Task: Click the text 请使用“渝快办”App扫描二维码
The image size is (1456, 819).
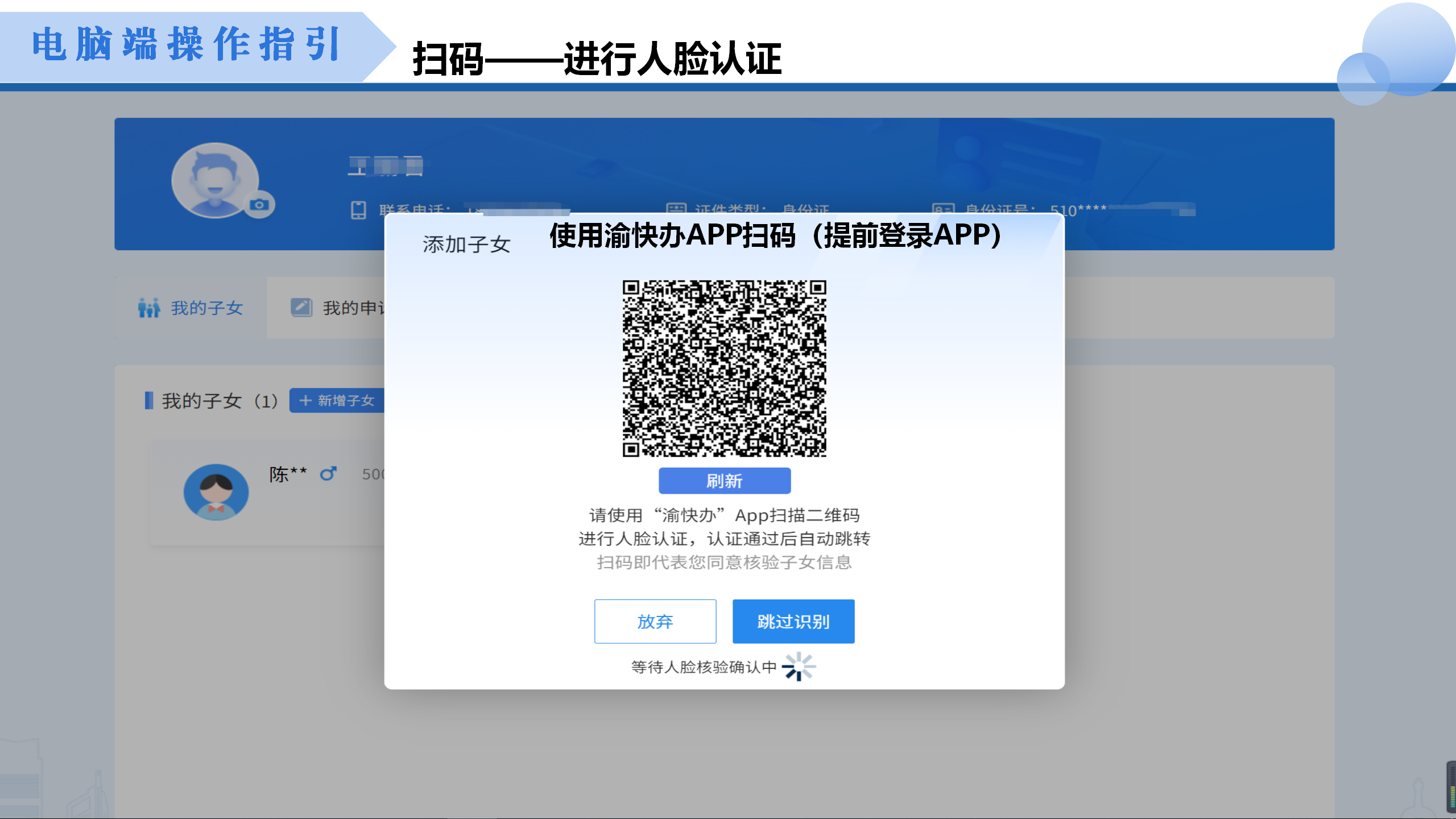Action: pyautogui.click(x=724, y=515)
